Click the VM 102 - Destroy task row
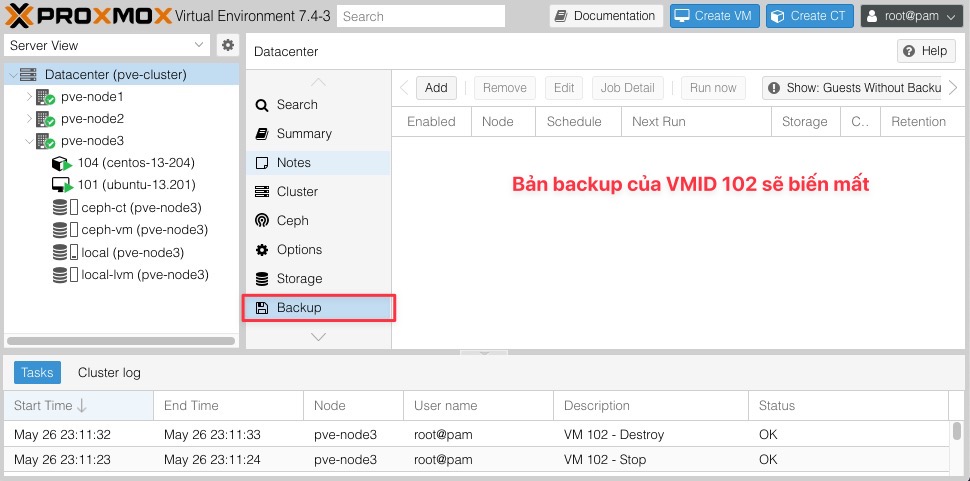This screenshot has width=970, height=481. [476, 435]
